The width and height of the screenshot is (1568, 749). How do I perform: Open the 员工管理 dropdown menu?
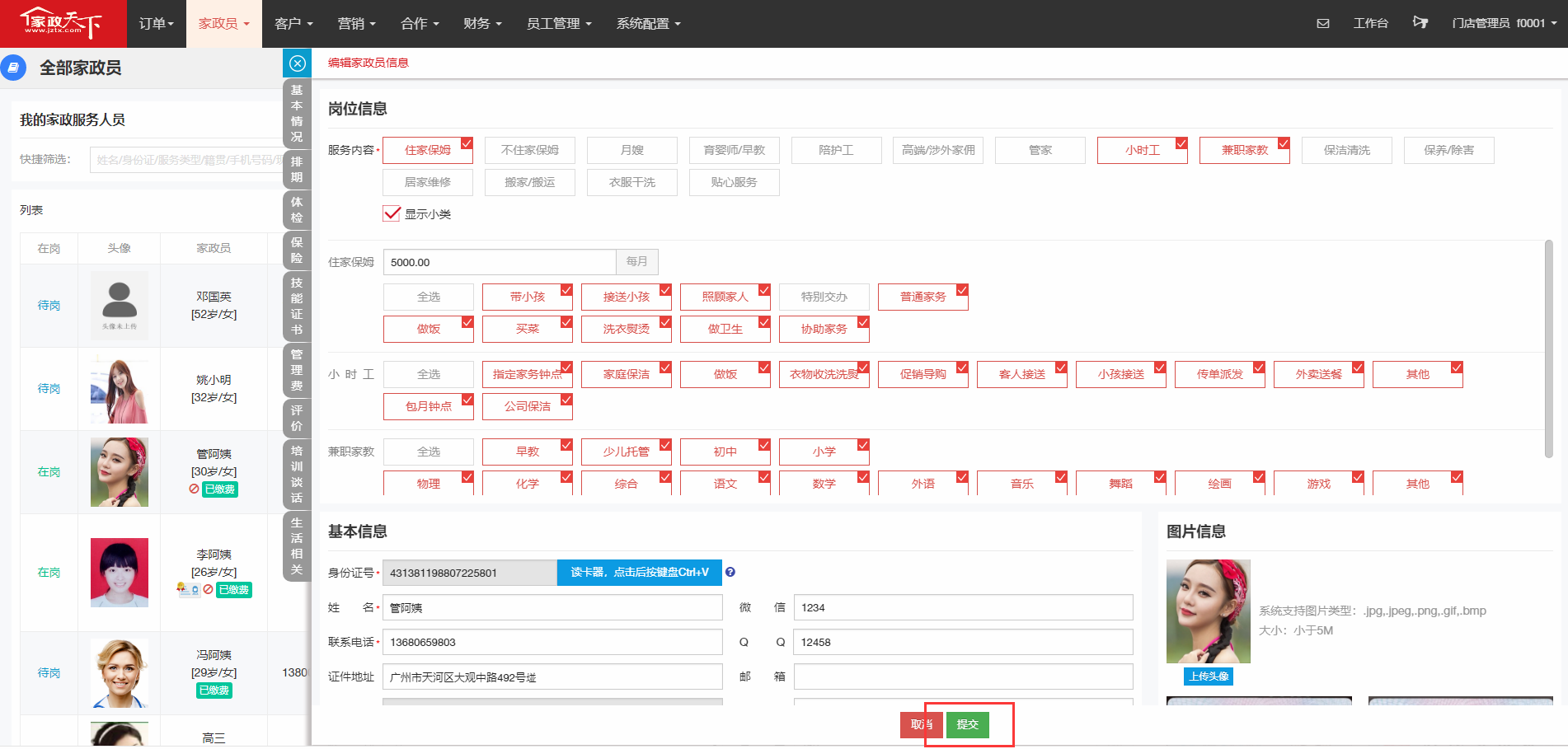559,24
